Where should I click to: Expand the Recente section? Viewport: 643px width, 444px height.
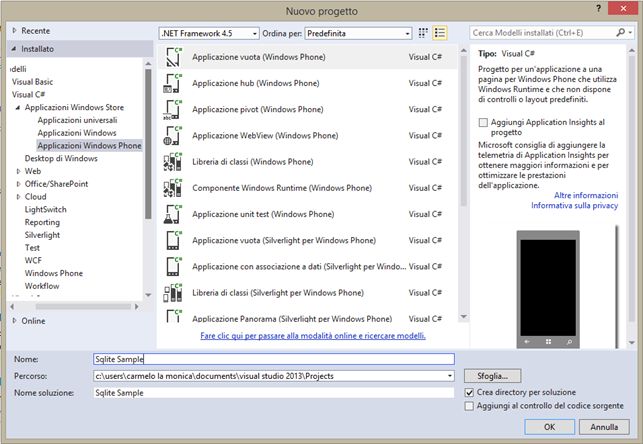click(14, 31)
